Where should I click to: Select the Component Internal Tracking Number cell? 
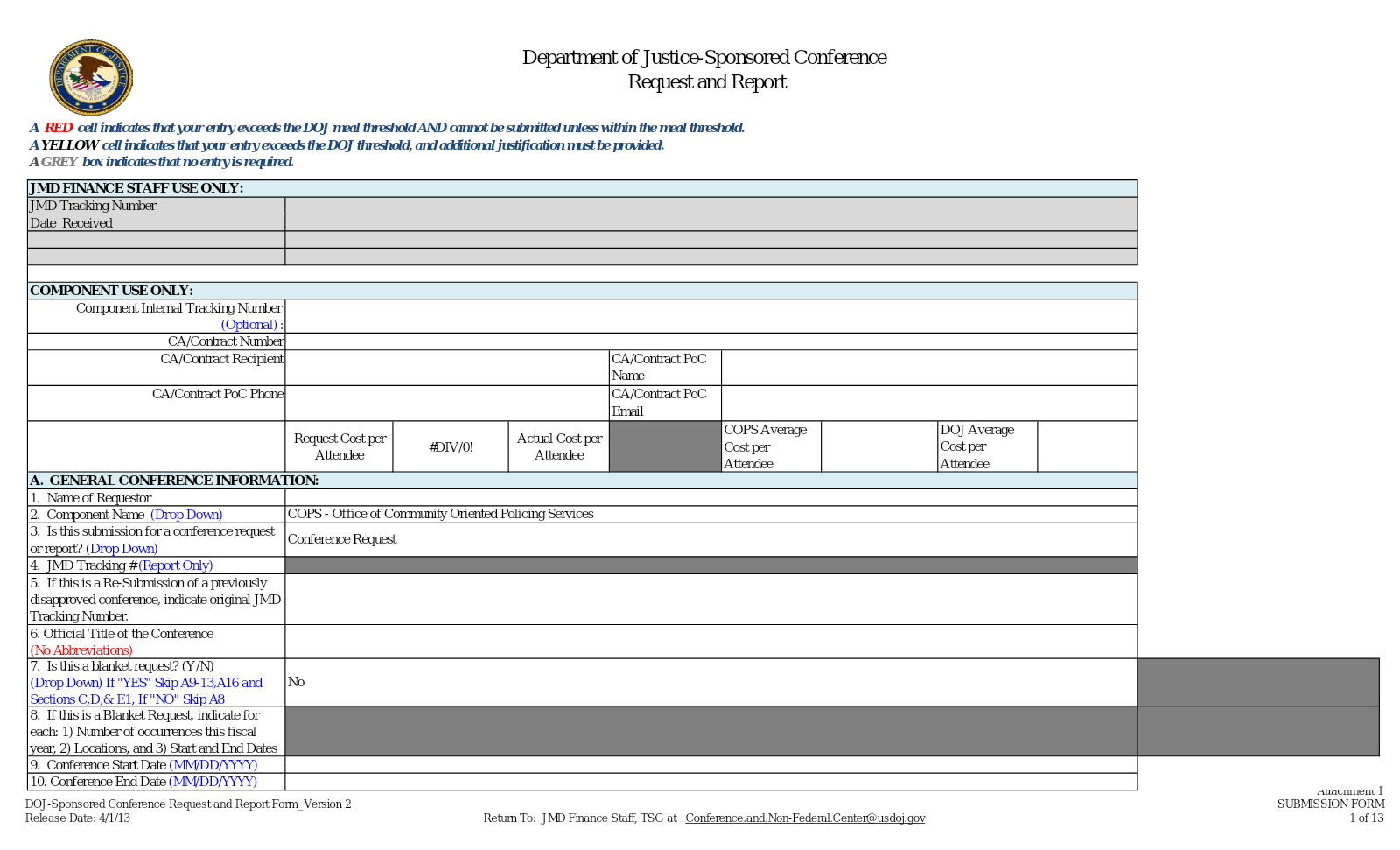click(x=710, y=316)
